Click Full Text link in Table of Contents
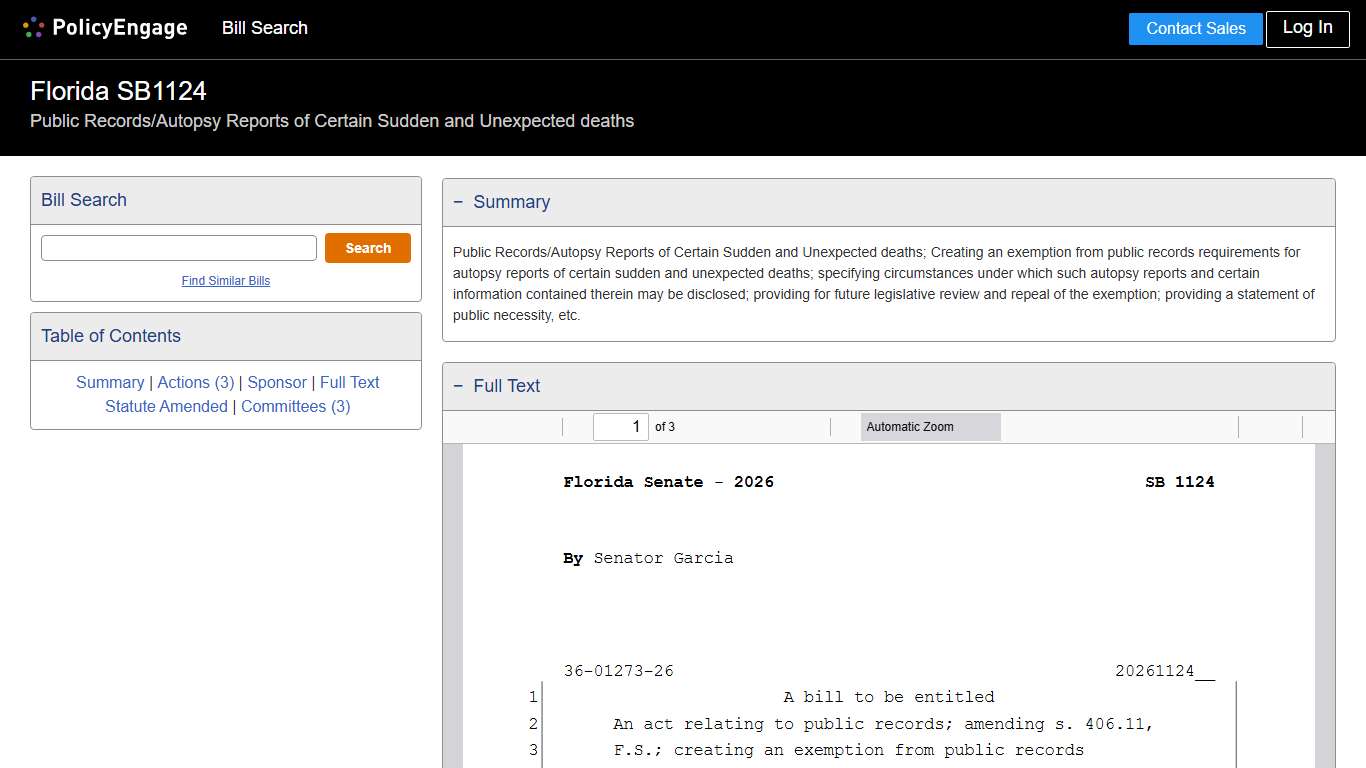1366x768 pixels. [x=350, y=382]
